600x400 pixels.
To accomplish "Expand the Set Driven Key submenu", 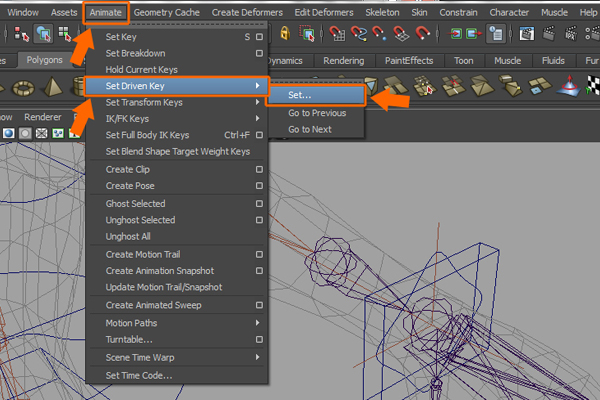I will (x=176, y=86).
